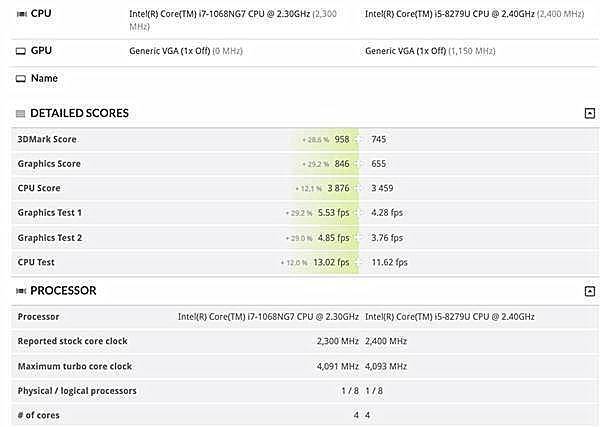Click the CPU Test value 11.62 fps
The height and width of the screenshot is (427, 600).
click(x=390, y=262)
